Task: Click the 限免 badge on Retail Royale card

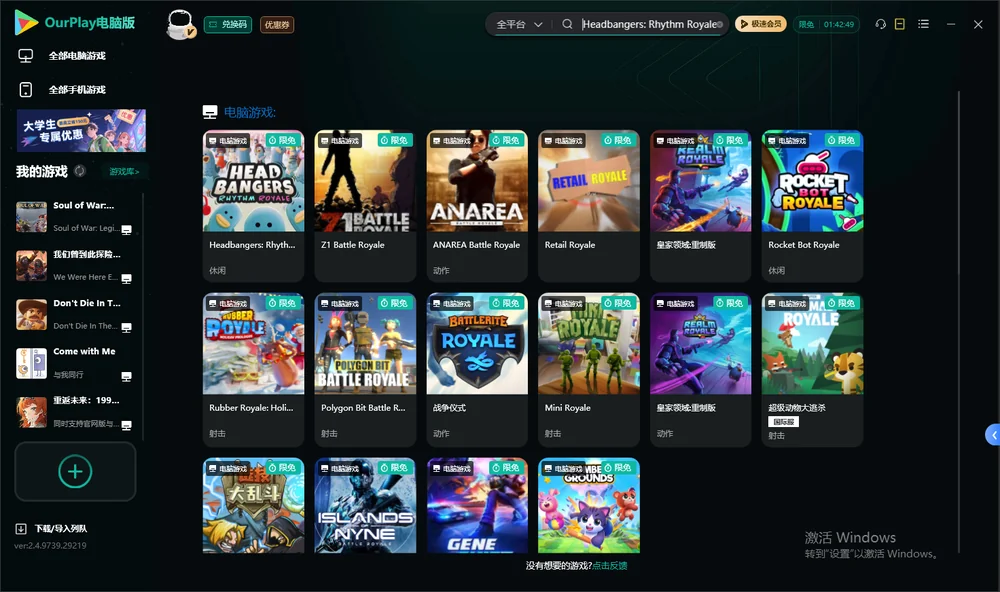Action: tap(618, 140)
